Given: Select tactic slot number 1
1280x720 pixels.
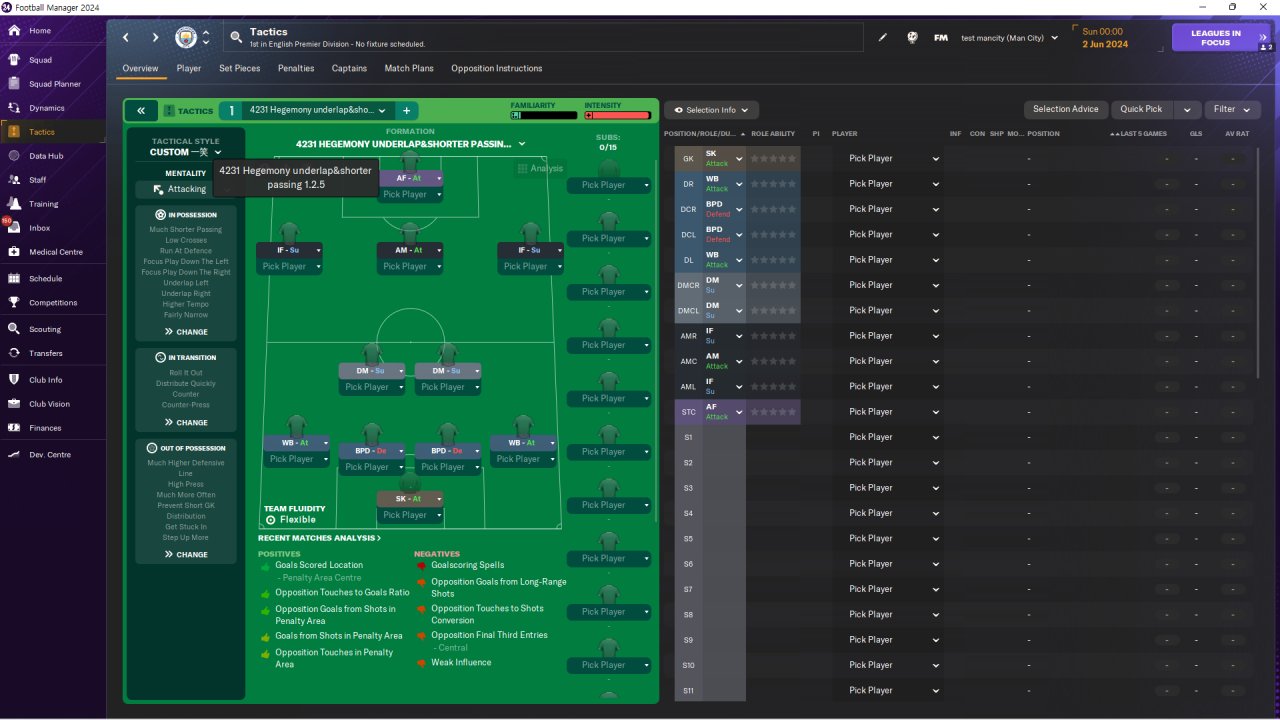Looking at the screenshot, I should pos(232,111).
